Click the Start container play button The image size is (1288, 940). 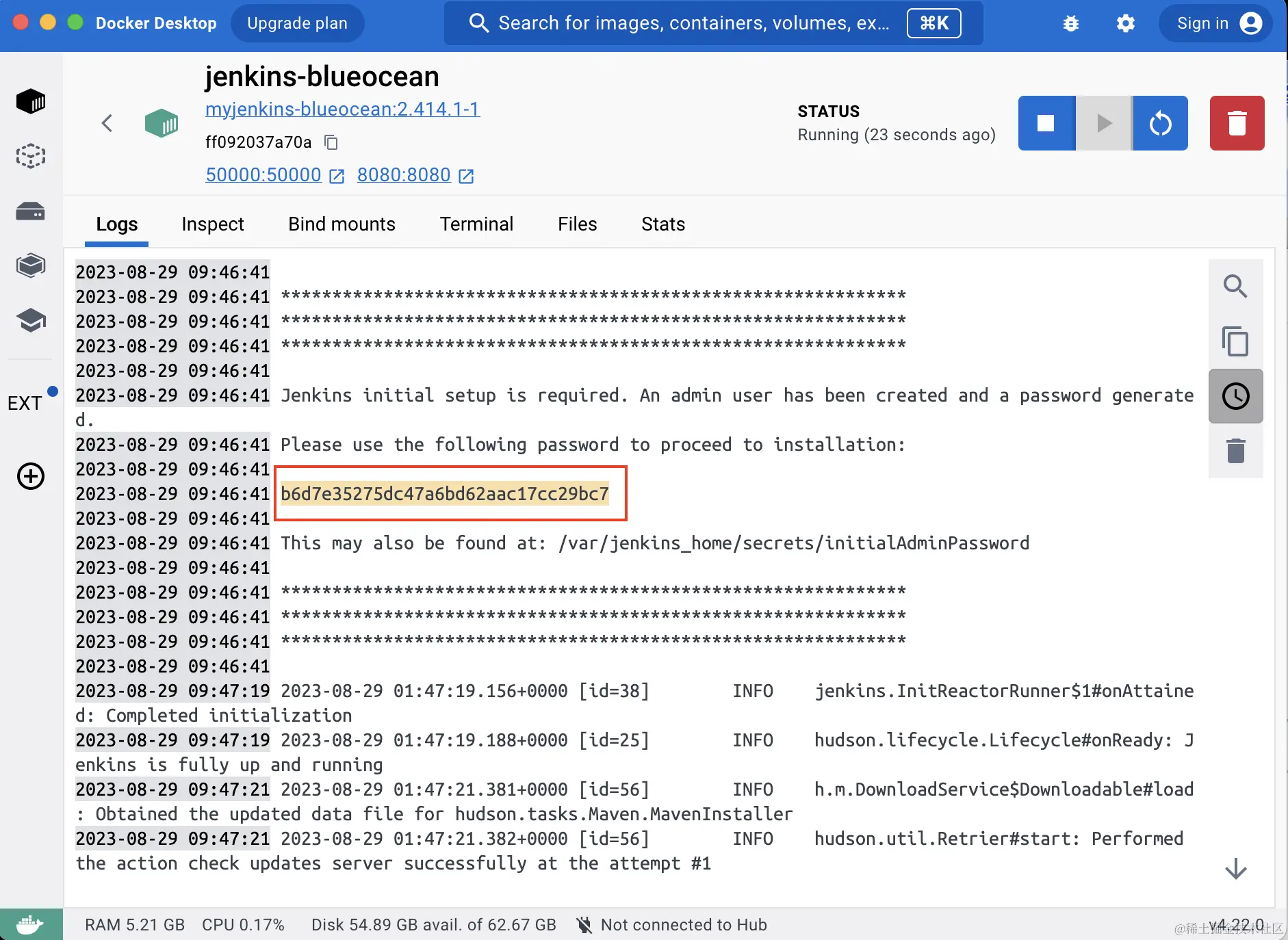(1104, 123)
